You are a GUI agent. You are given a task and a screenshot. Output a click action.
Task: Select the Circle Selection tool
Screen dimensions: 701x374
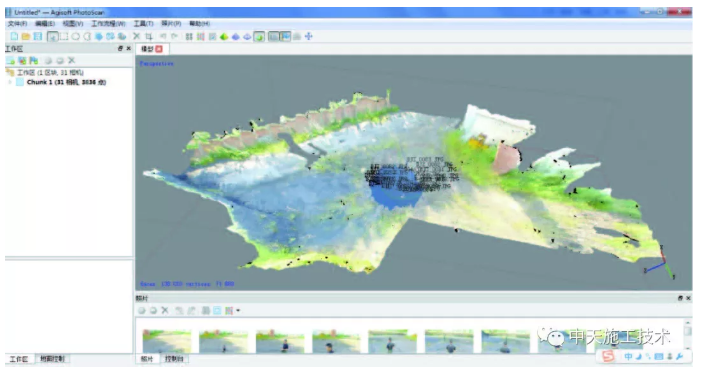point(76,37)
